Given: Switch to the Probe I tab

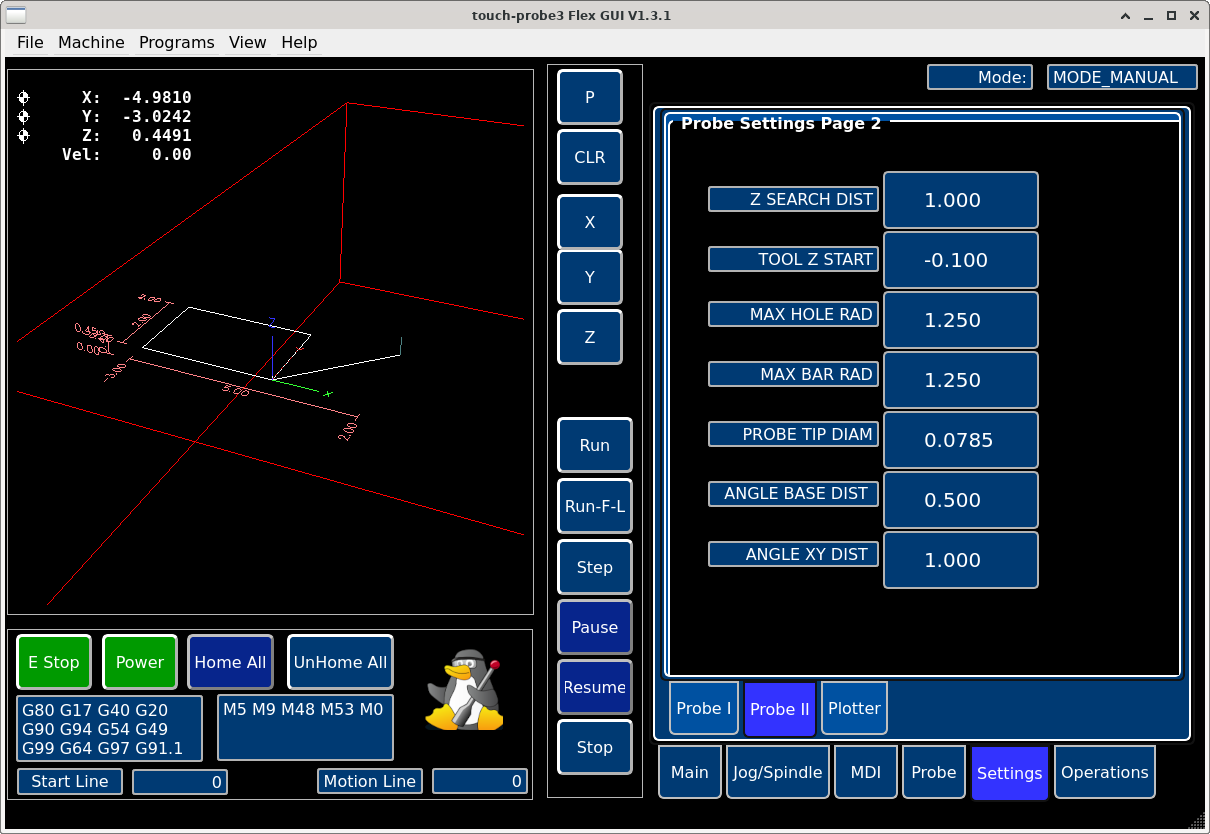Looking at the screenshot, I should tap(704, 708).
